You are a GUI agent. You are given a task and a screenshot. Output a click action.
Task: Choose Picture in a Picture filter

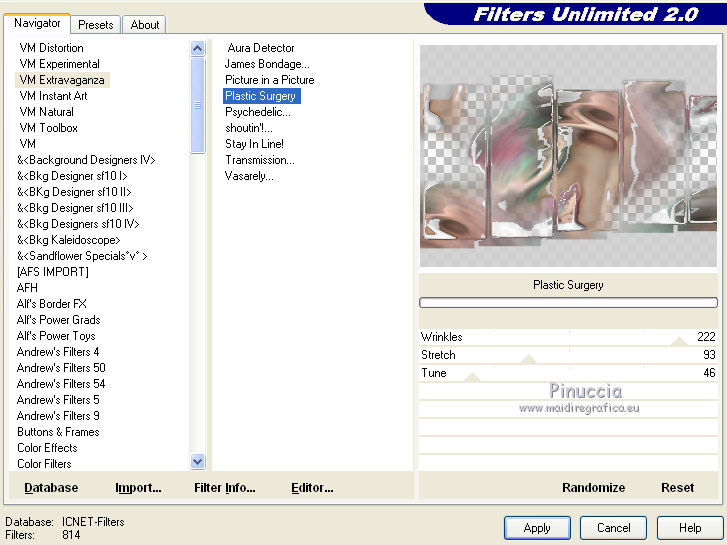(269, 80)
